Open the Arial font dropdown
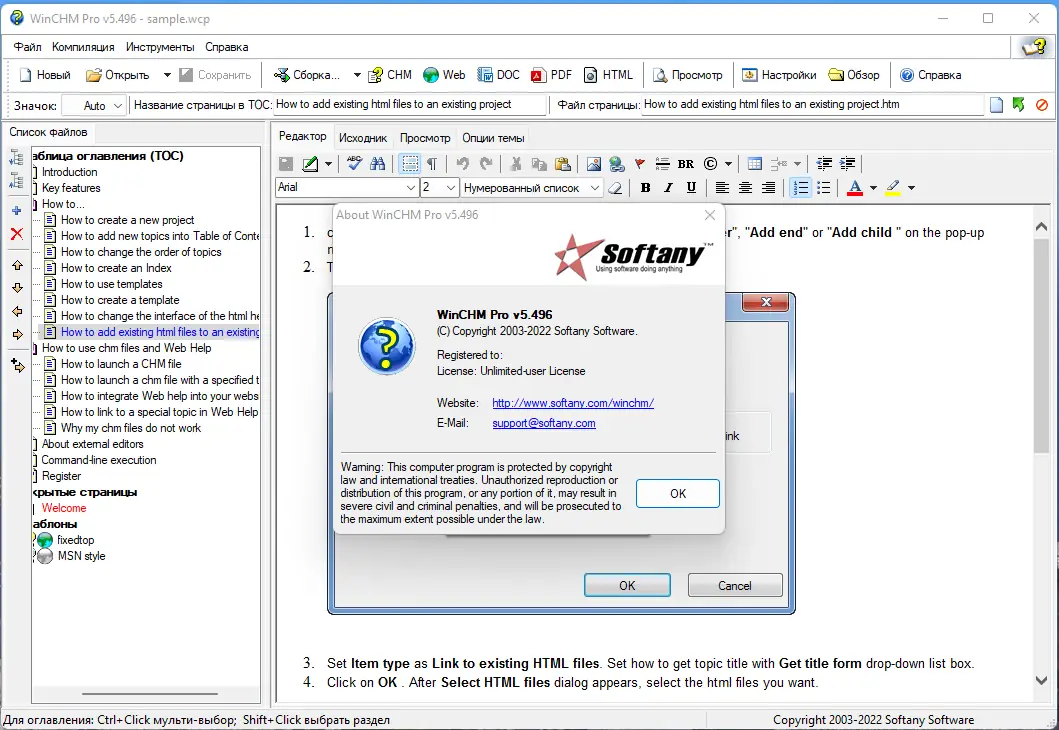This screenshot has width=1059, height=730. pyautogui.click(x=410, y=188)
